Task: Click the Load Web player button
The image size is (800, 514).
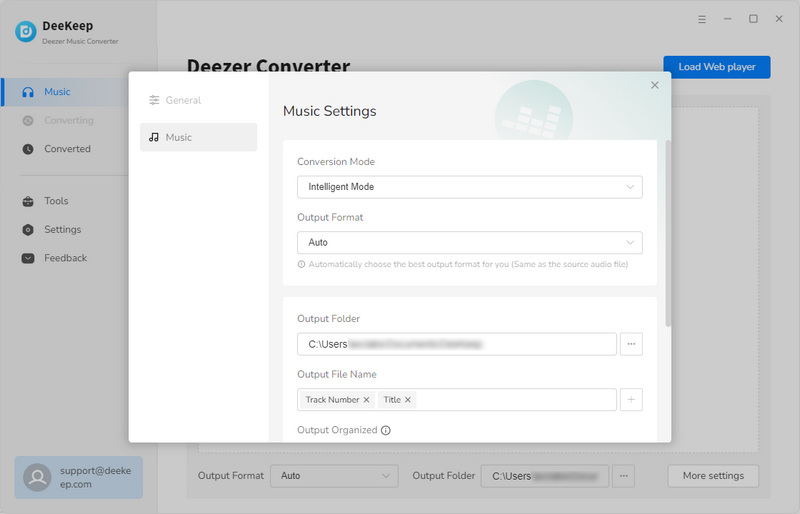Action: point(717,67)
